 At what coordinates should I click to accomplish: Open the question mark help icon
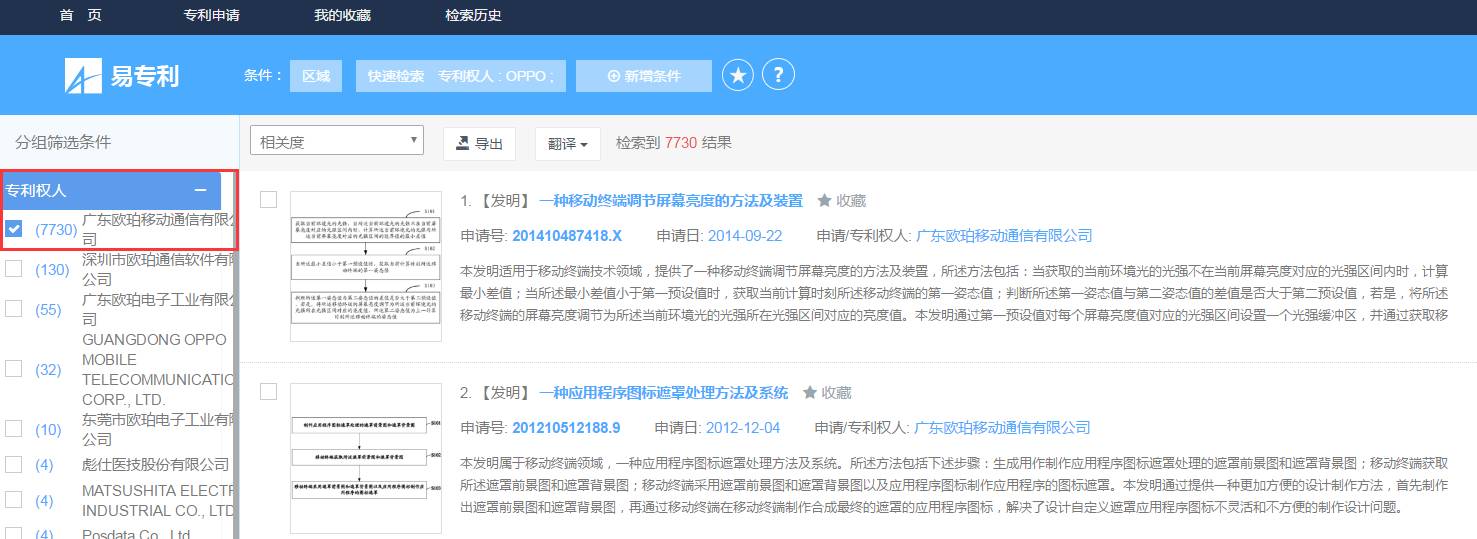(778, 75)
